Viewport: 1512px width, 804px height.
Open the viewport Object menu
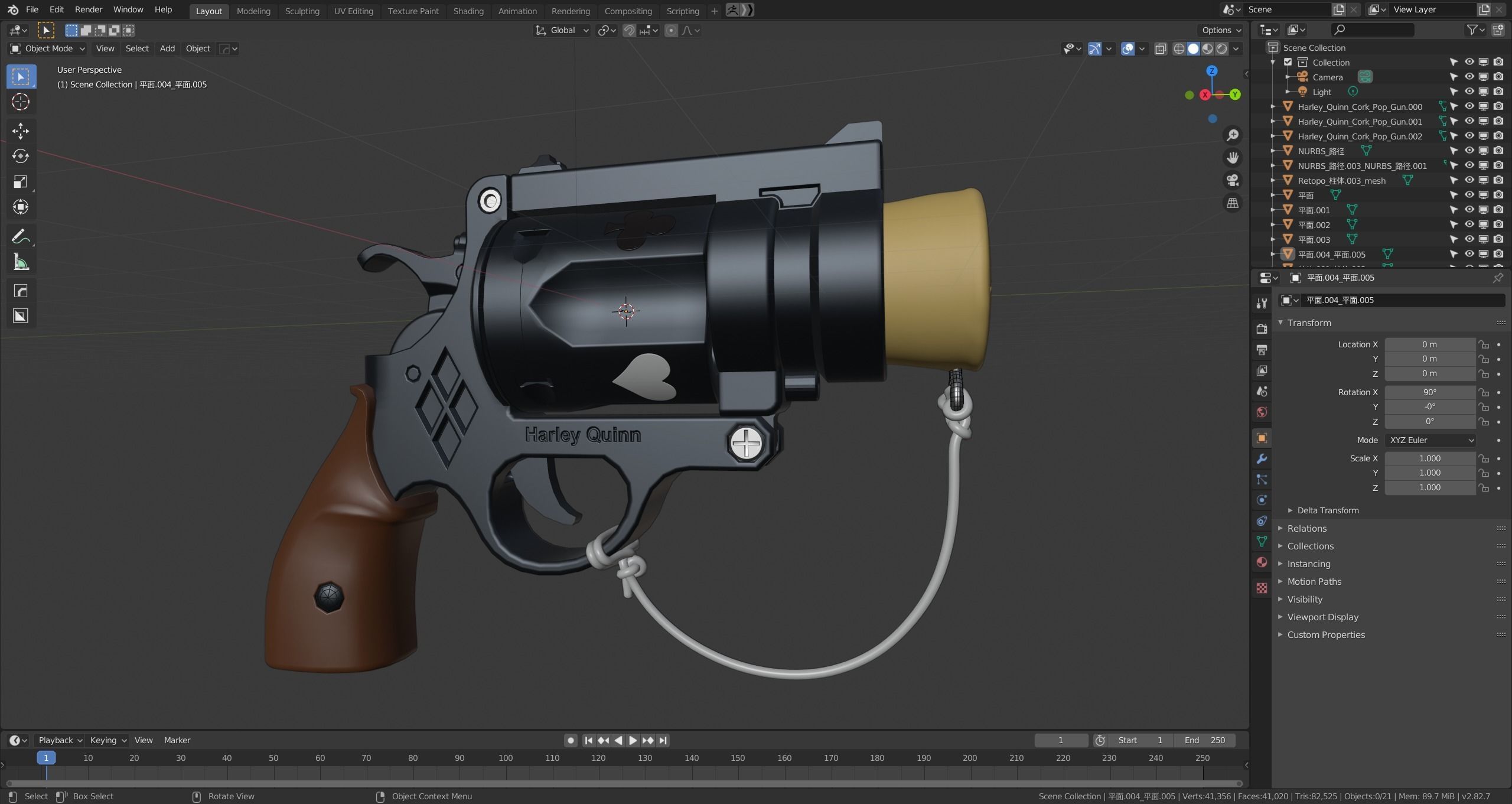click(198, 48)
